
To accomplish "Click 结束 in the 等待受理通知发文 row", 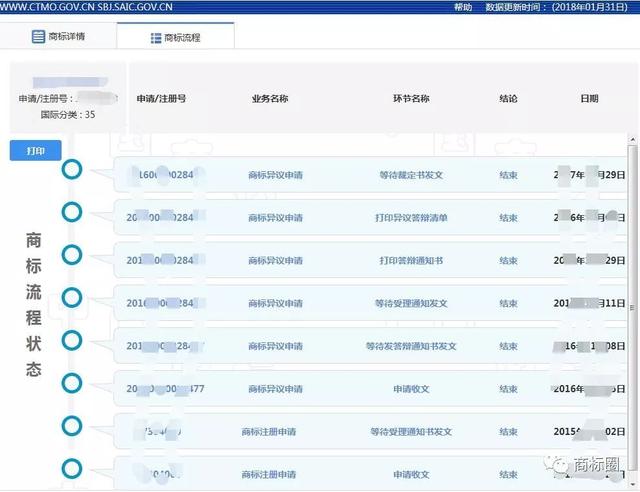I will [x=508, y=303].
